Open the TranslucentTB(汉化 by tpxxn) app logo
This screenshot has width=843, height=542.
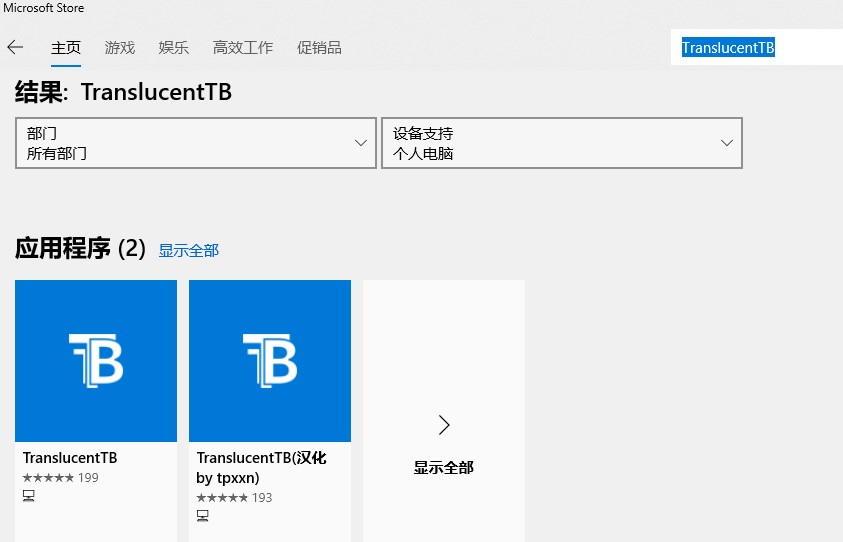coord(270,360)
